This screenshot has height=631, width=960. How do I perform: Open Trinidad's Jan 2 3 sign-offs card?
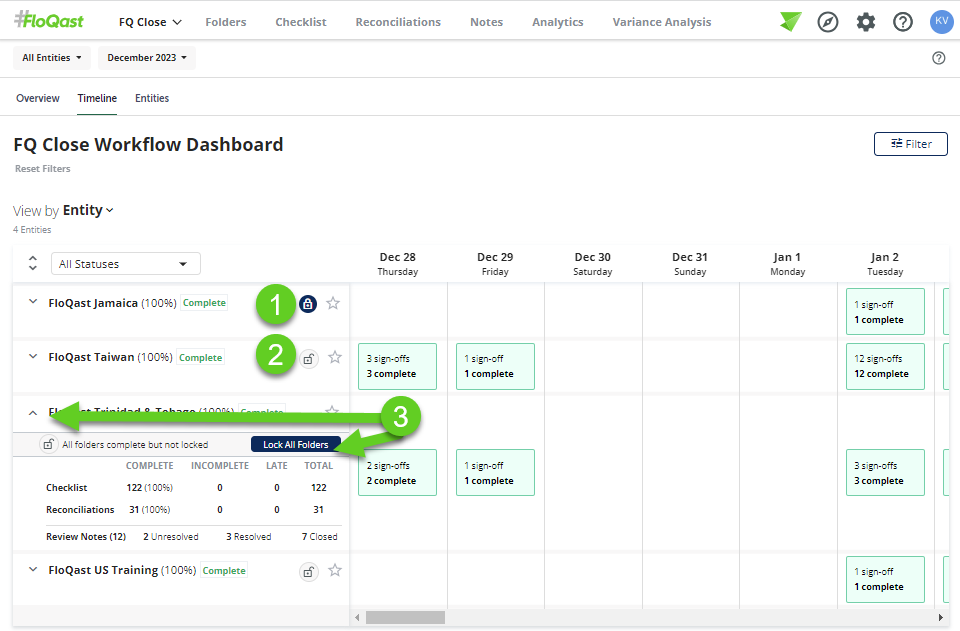tap(885, 473)
